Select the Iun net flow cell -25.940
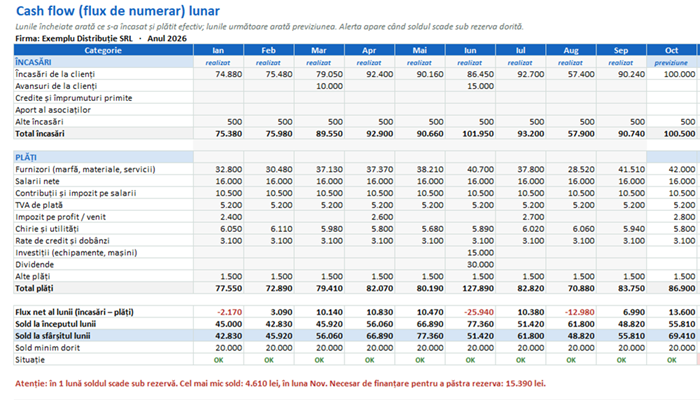This screenshot has width=700, height=400. [471, 312]
